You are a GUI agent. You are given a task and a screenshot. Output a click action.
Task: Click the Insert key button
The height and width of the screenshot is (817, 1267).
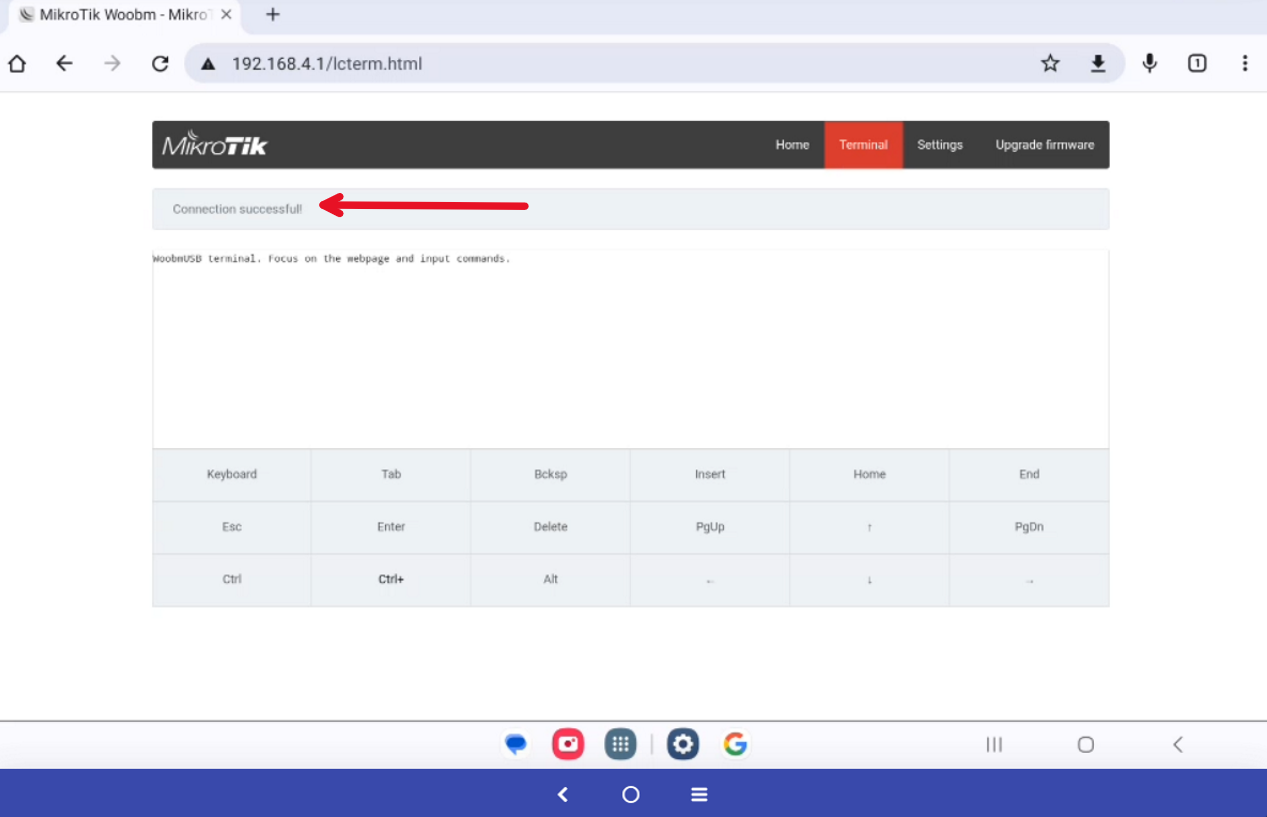click(x=710, y=475)
